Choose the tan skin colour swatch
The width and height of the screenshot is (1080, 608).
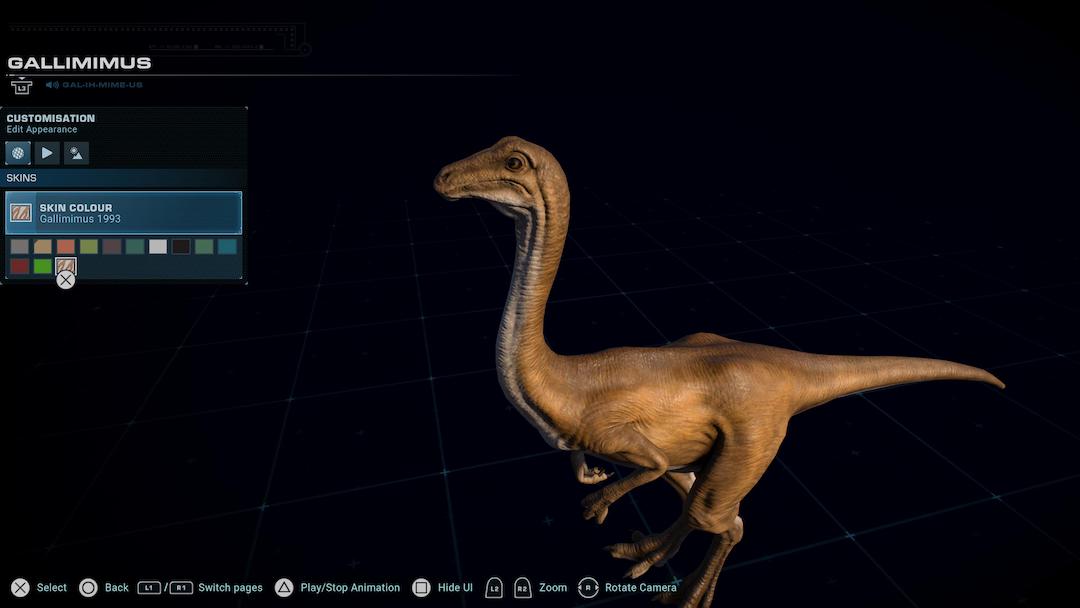(x=43, y=247)
